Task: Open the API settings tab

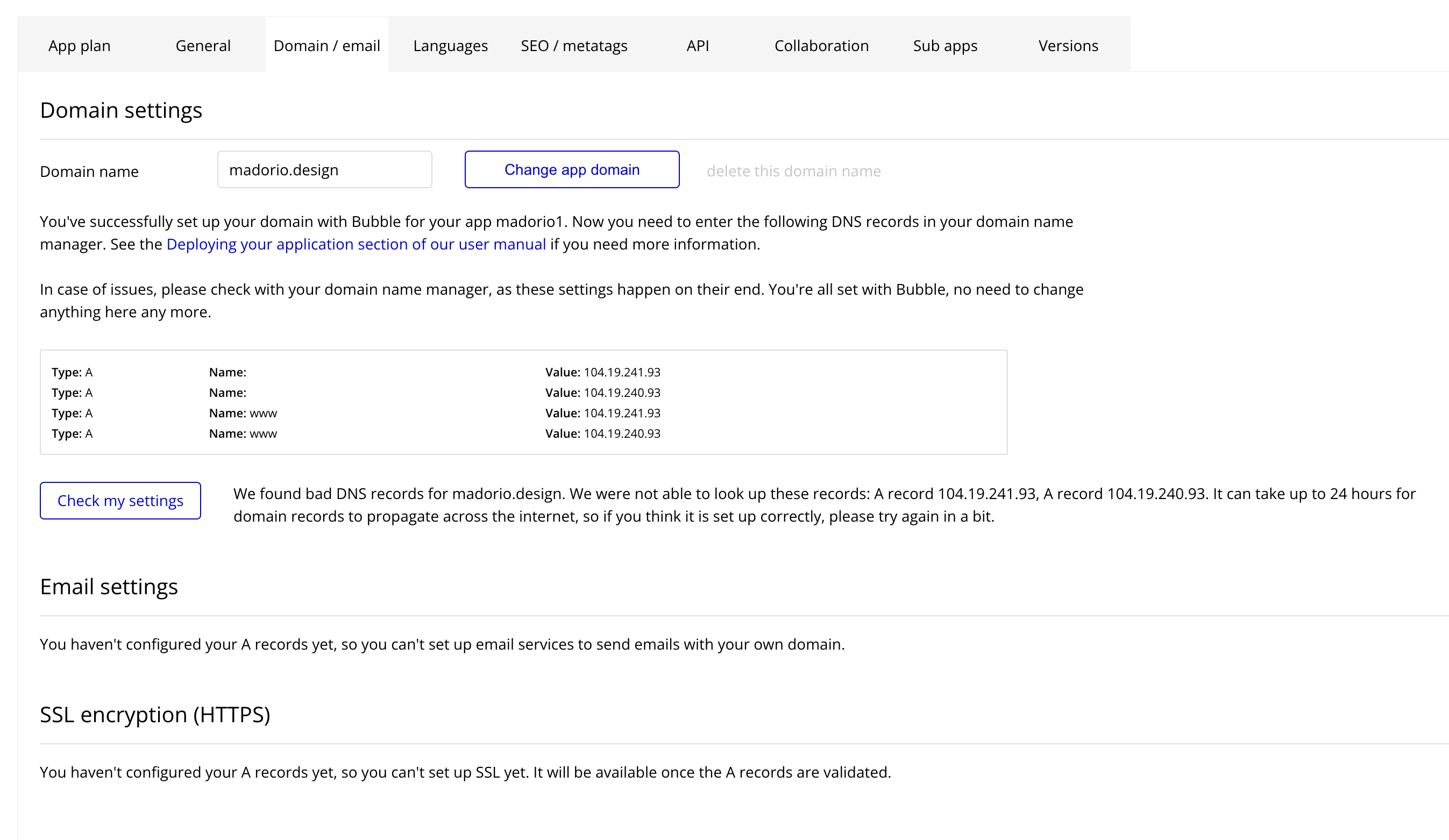Action: pyautogui.click(x=698, y=45)
